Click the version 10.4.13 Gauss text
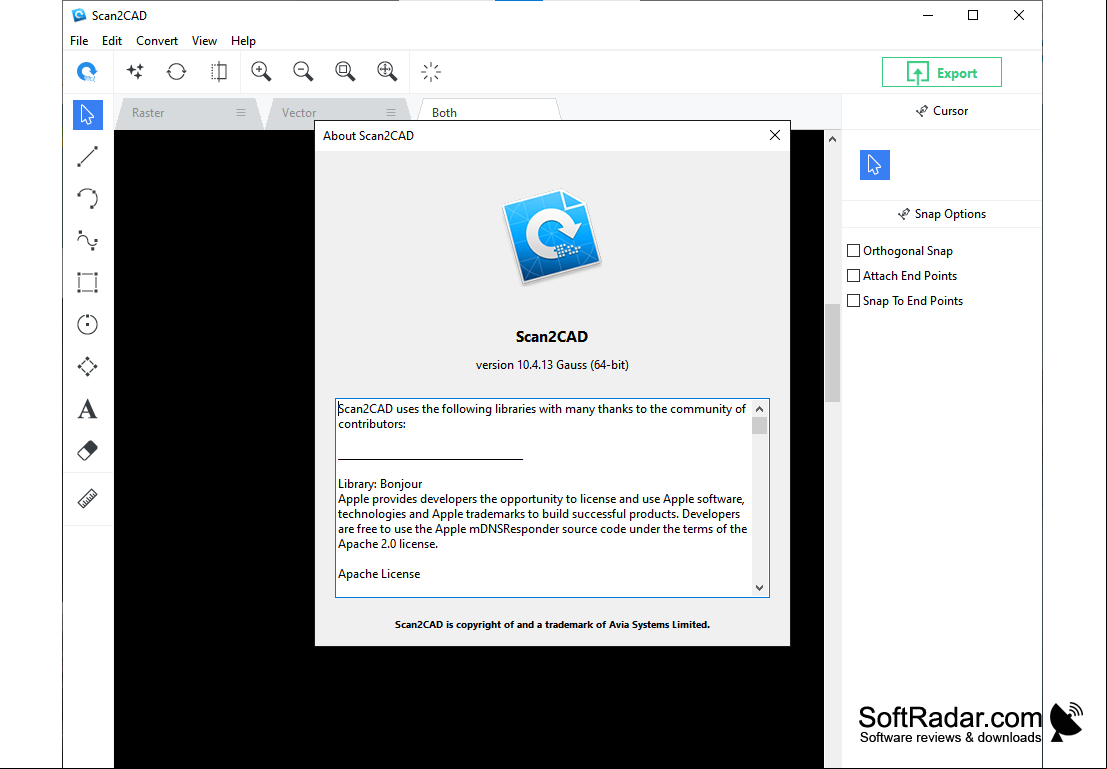Image resolution: width=1107 pixels, height=769 pixels. click(552, 364)
